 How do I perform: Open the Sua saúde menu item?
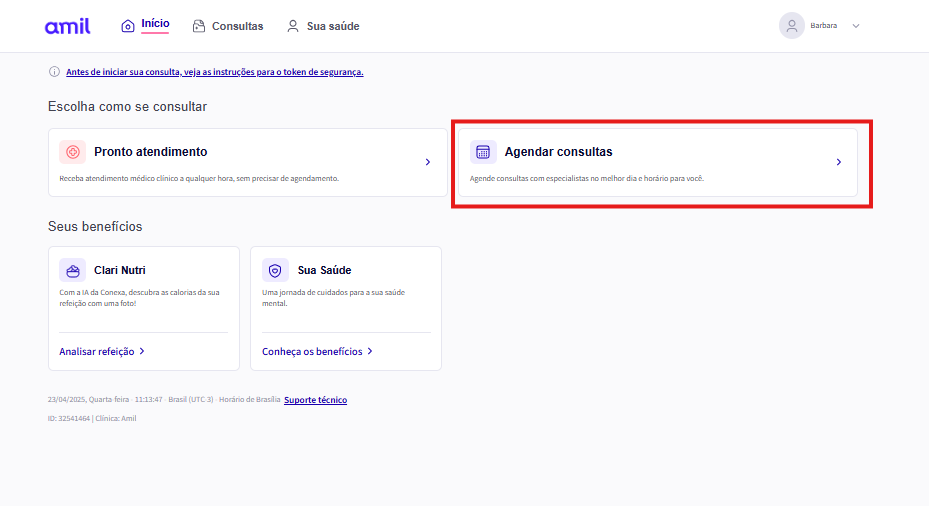click(x=333, y=26)
